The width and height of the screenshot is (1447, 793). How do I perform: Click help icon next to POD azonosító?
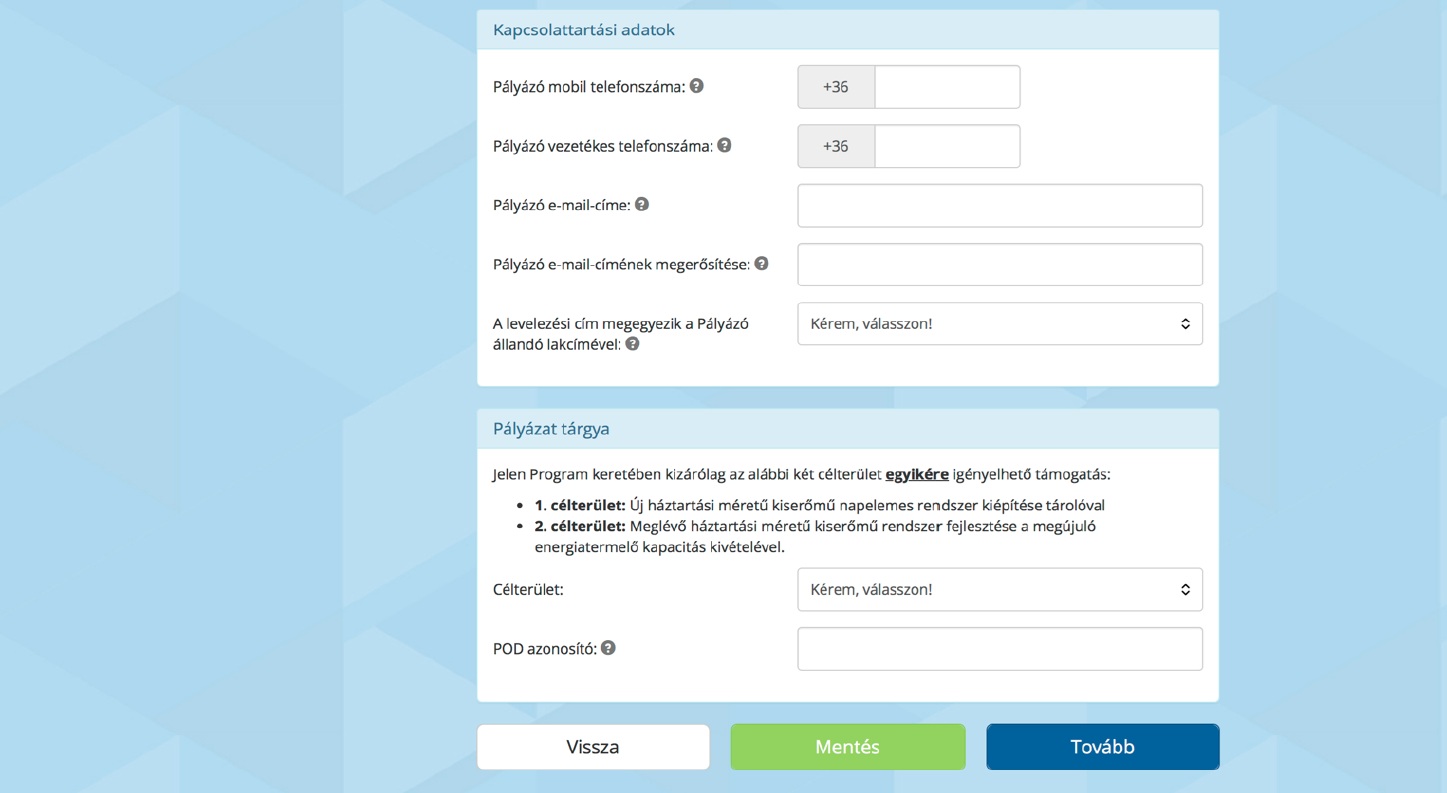point(608,648)
